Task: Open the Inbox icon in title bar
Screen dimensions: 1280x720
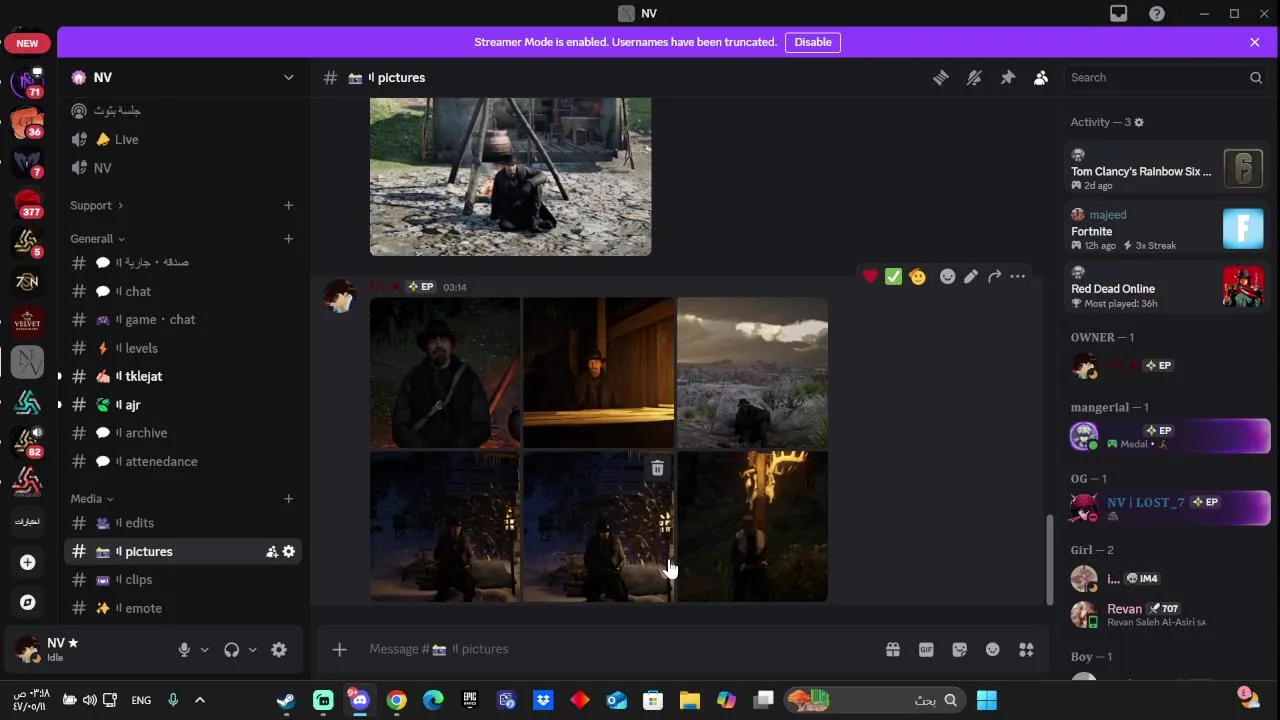Action: [x=1119, y=13]
